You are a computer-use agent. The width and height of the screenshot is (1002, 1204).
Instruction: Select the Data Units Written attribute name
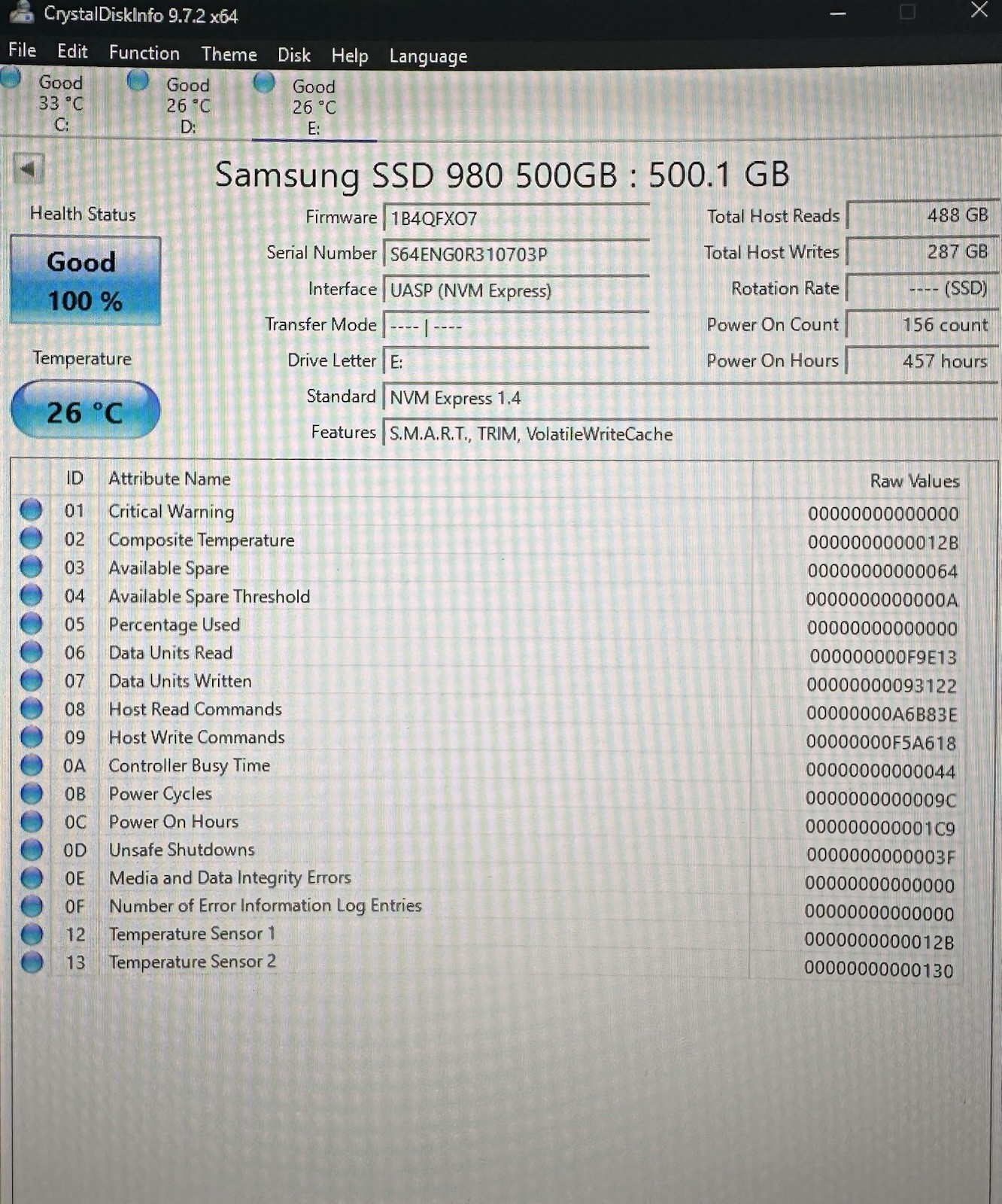[x=181, y=680]
